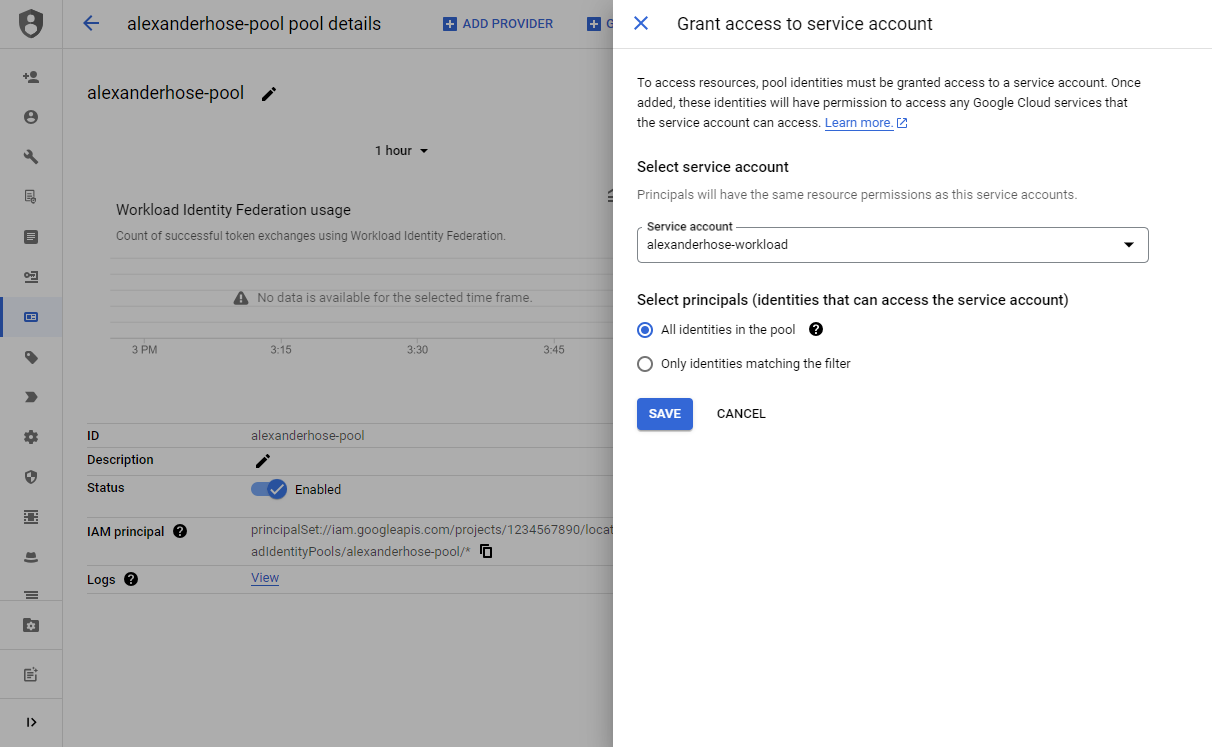Choose 'Only identities matching the filter'
Viewport: 1212px width, 747px height.
pos(645,363)
